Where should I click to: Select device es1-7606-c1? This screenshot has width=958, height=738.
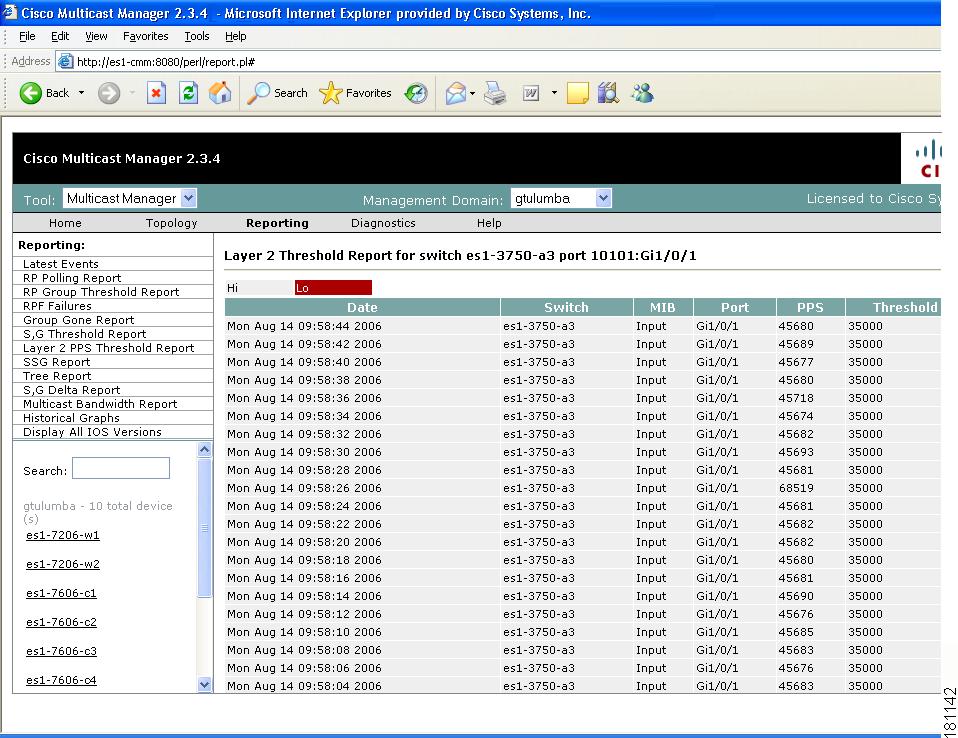tap(61, 594)
